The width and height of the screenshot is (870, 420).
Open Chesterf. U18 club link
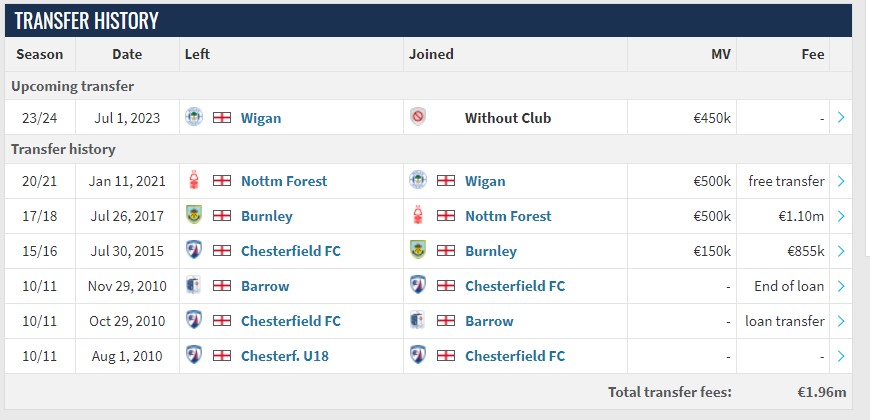point(285,356)
